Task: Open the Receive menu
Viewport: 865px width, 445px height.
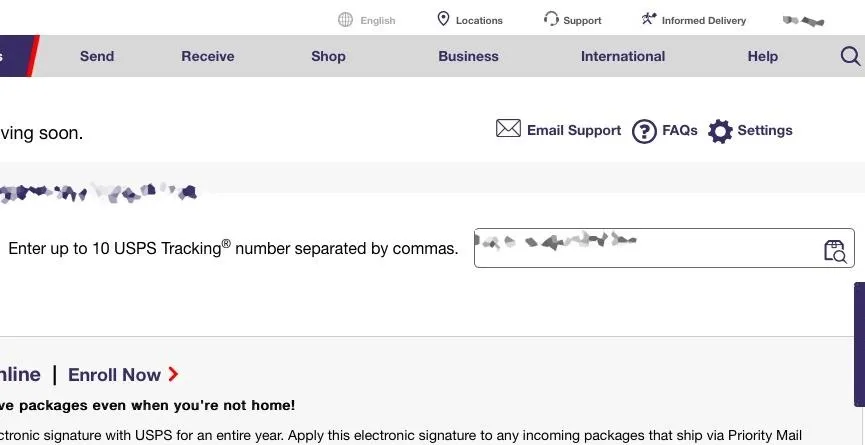Action: [208, 56]
